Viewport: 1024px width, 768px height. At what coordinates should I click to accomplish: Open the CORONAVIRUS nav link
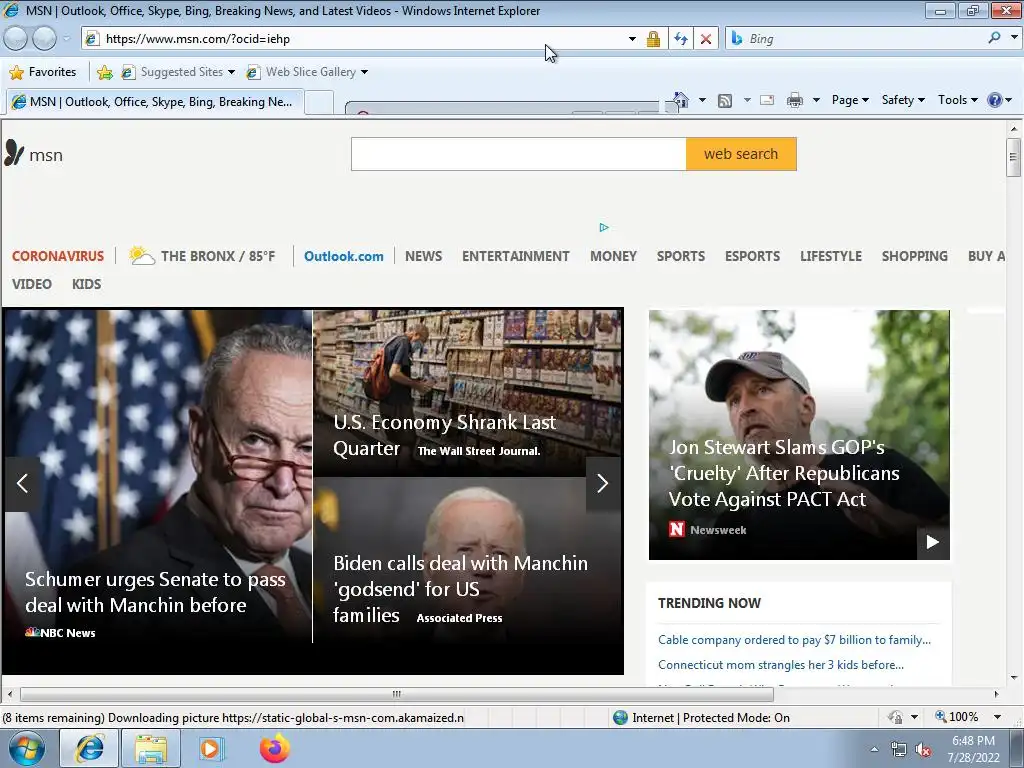tap(57, 256)
